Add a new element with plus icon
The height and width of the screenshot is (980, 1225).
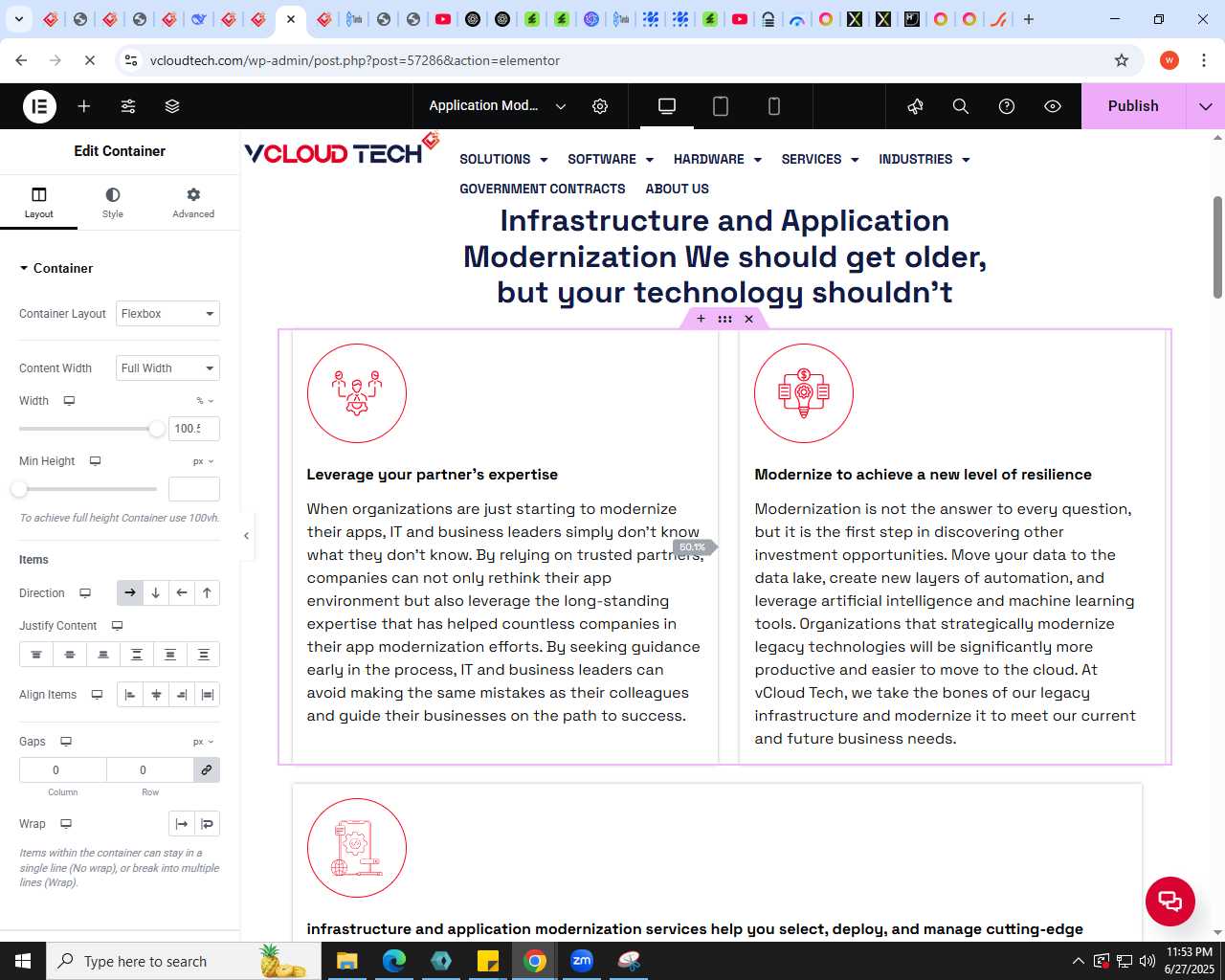tap(84, 106)
